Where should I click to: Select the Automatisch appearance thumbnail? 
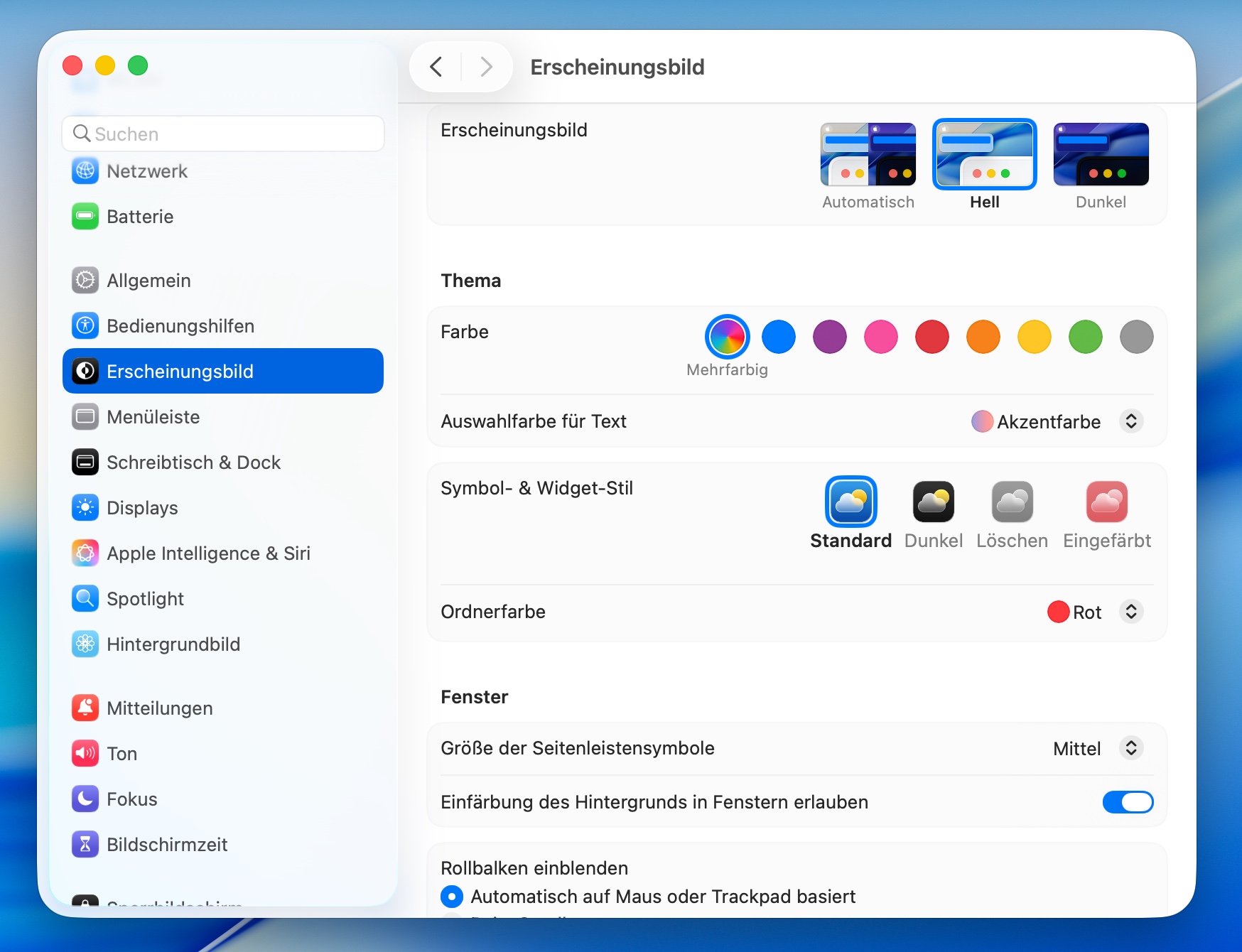pos(868,154)
